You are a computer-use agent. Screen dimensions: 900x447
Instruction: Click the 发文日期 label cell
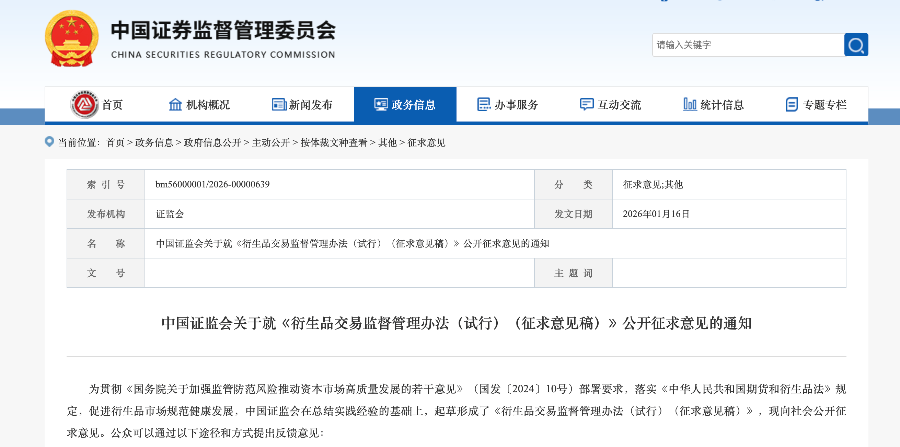click(573, 214)
